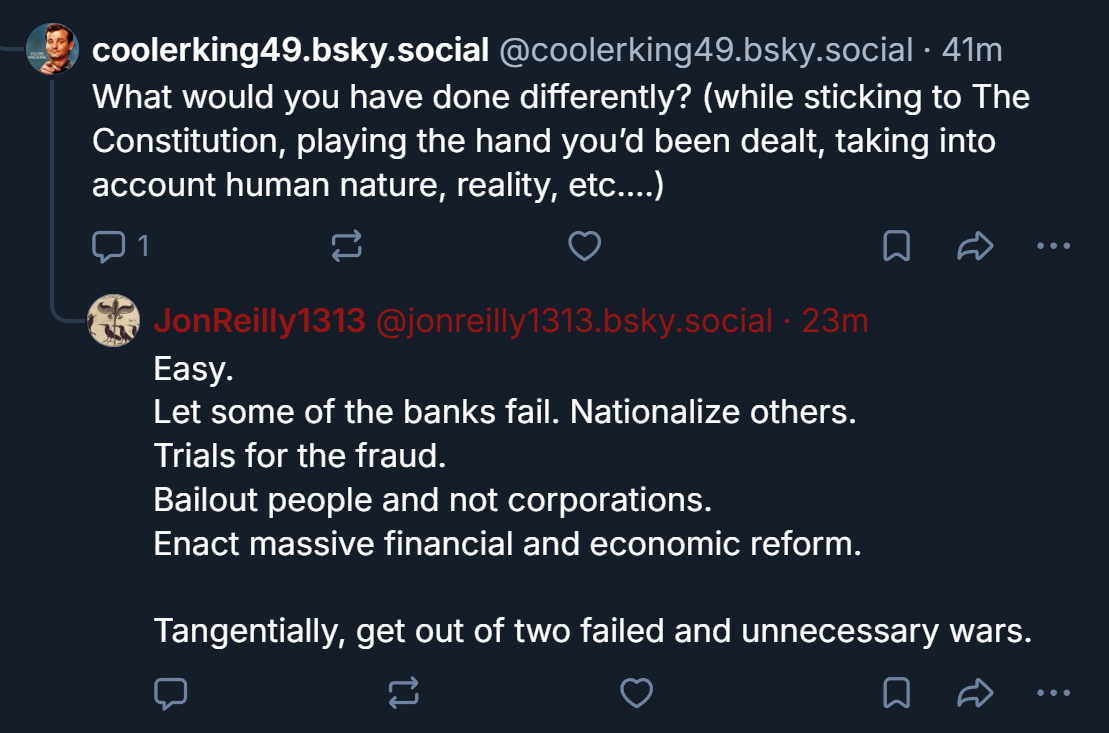
Task: Share JonReilly1313's reply
Action: [x=974, y=692]
